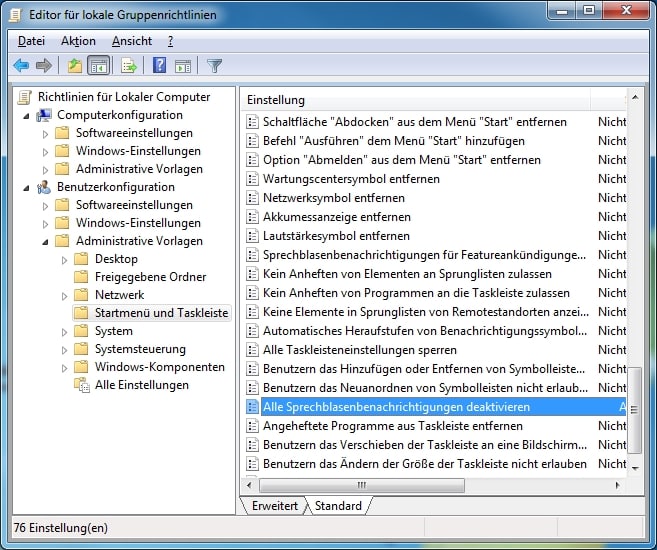The width and height of the screenshot is (657, 550).
Task: Click the Forward arrow toolbar icon
Action: (44, 66)
